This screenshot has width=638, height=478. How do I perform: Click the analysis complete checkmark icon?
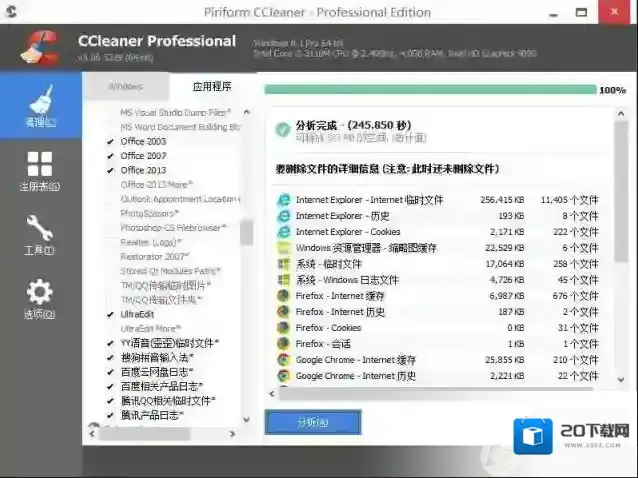(283, 130)
